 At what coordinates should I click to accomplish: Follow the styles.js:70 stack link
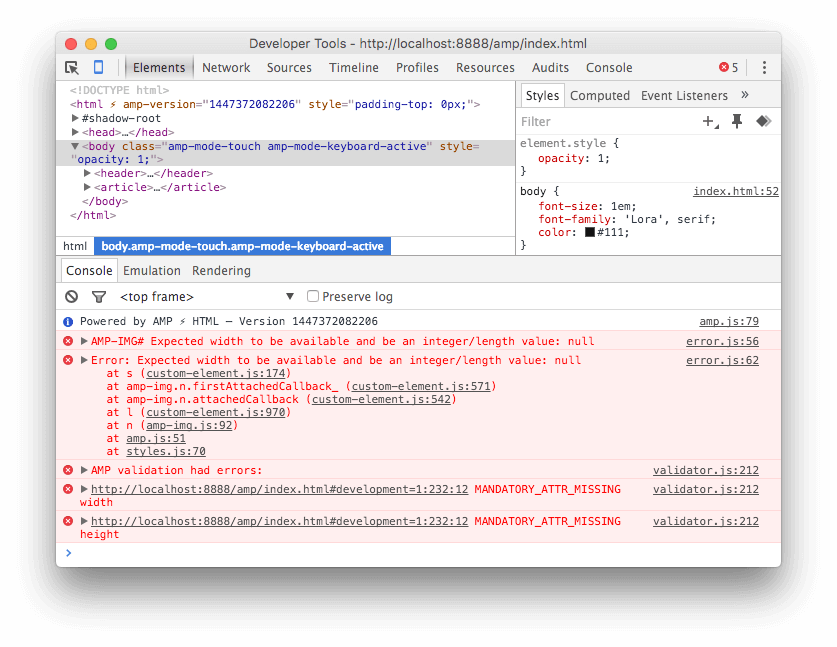click(165, 451)
